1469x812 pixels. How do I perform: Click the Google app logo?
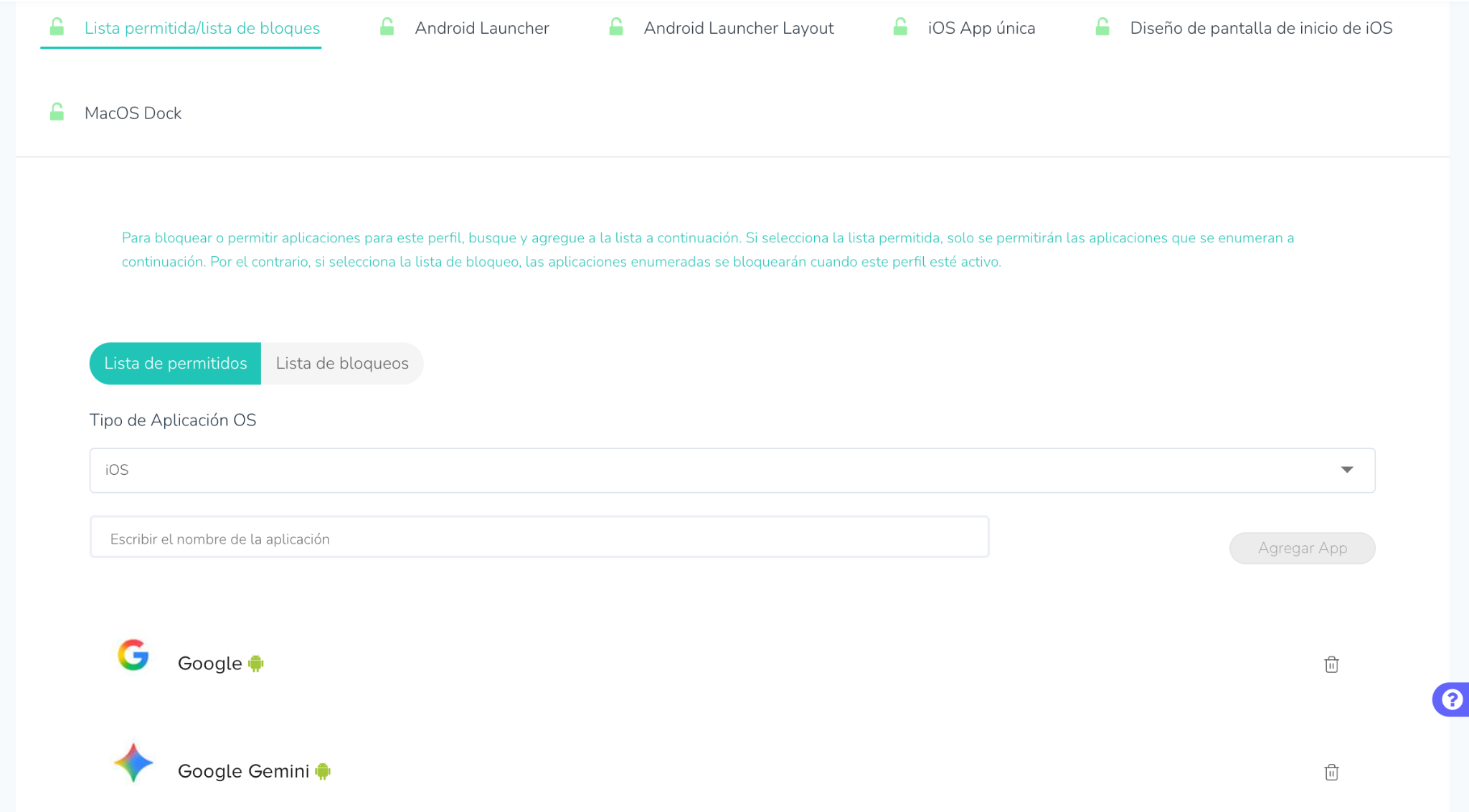(x=133, y=655)
